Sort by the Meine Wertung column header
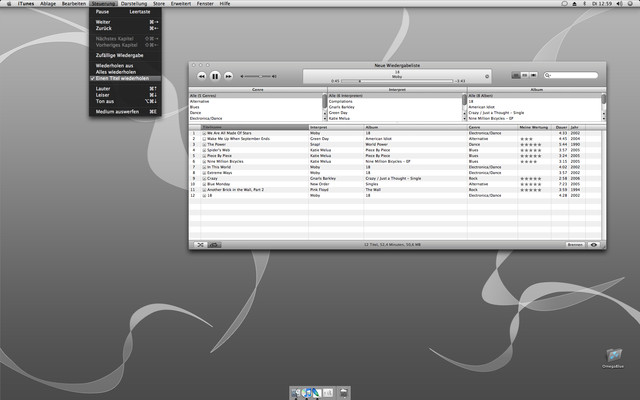Image resolution: width=640 pixels, height=400 pixels. click(534, 127)
